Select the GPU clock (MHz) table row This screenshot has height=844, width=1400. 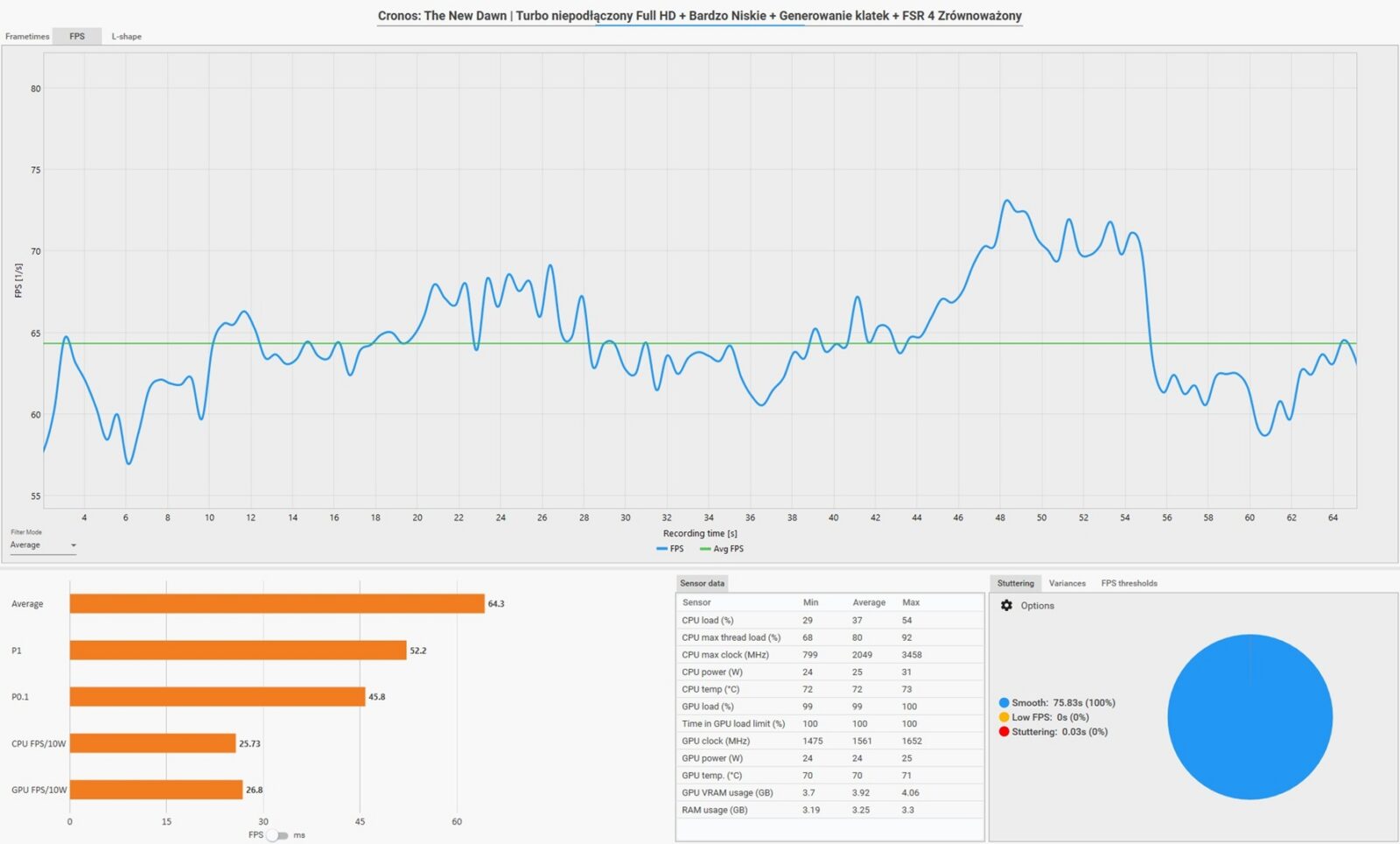(829, 741)
